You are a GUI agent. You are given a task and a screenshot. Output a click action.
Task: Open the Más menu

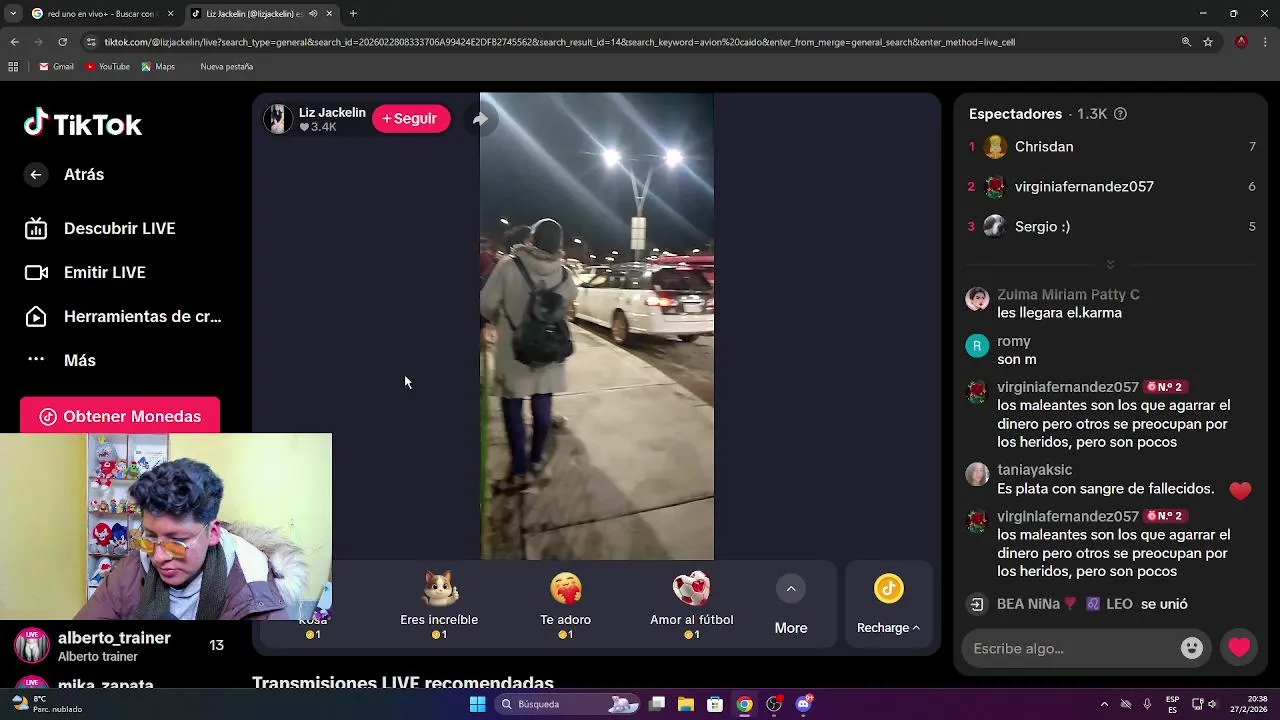click(61, 360)
